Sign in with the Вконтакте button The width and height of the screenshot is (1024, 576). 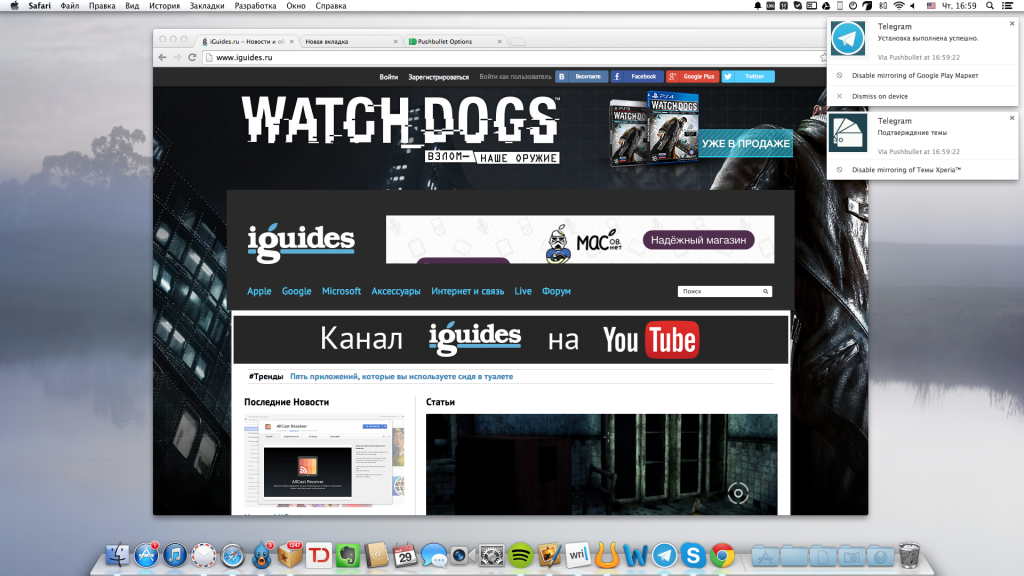tap(581, 76)
